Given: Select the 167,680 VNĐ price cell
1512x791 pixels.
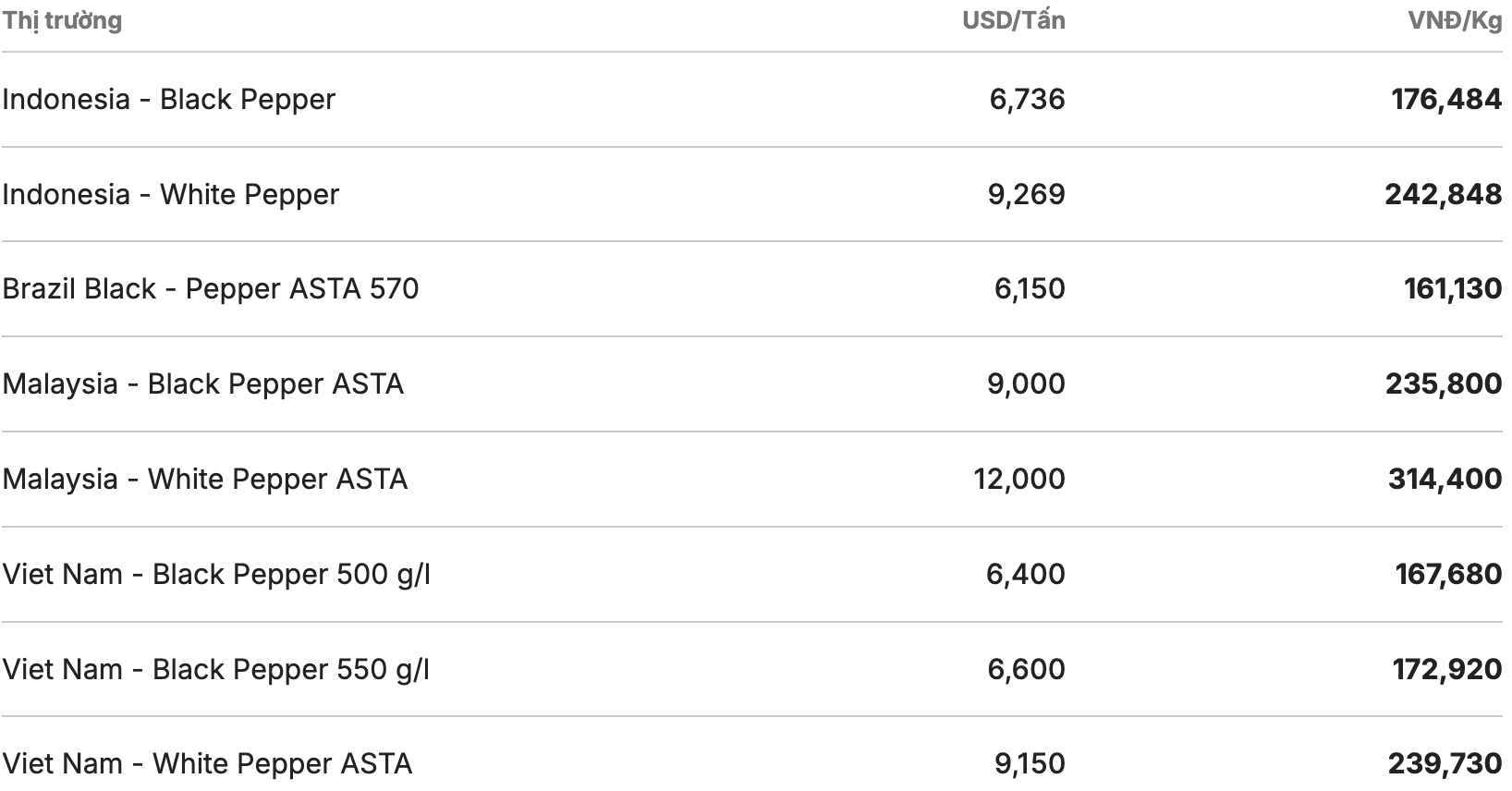Looking at the screenshot, I should [x=1448, y=574].
